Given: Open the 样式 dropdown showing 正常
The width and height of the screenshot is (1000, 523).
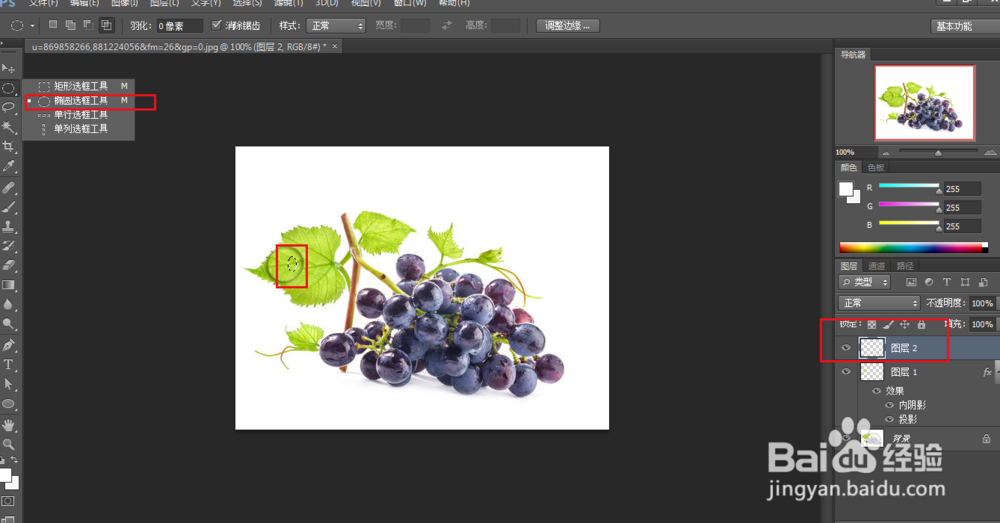Looking at the screenshot, I should pos(336,26).
